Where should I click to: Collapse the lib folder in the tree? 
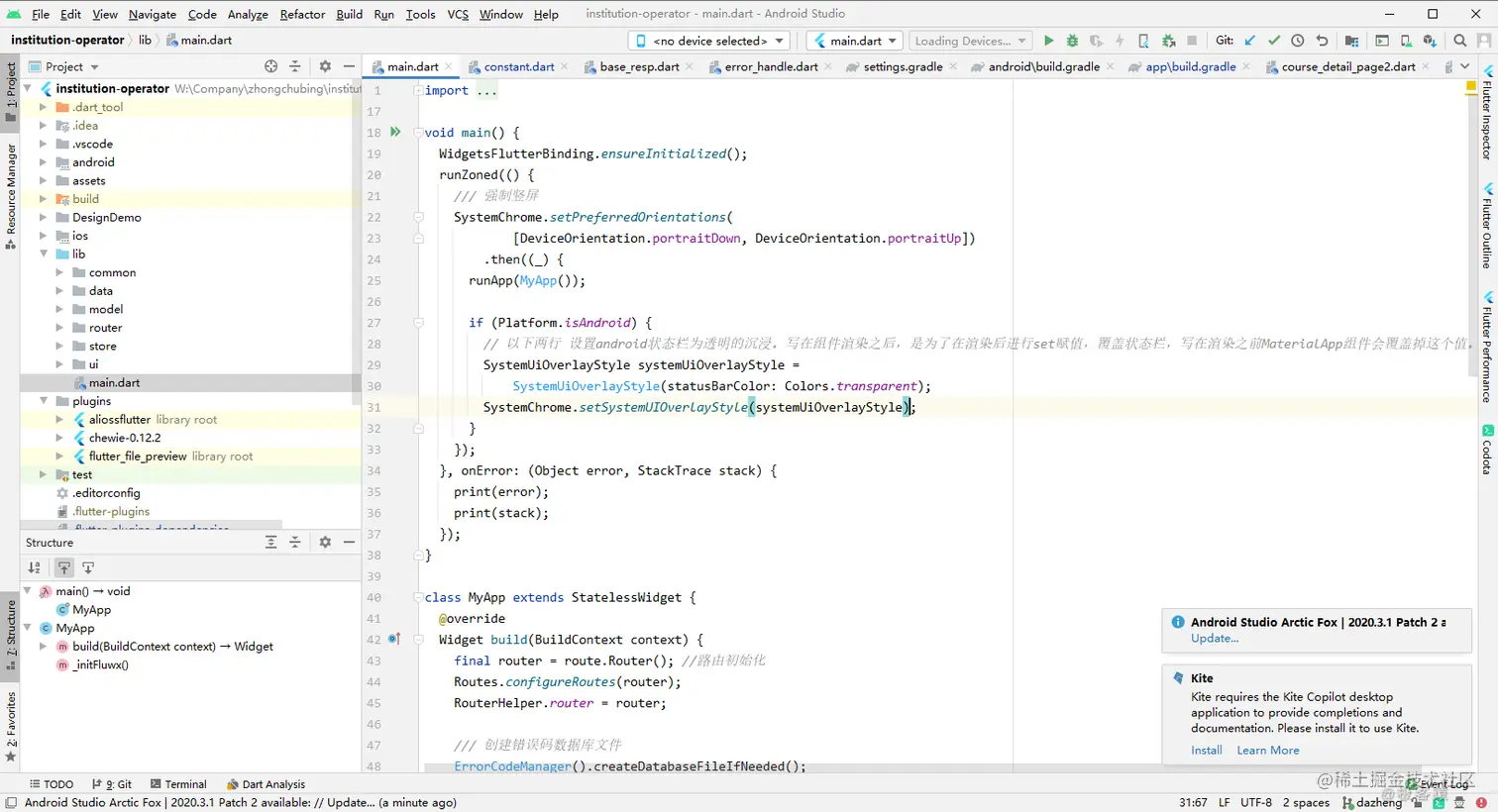pos(44,254)
